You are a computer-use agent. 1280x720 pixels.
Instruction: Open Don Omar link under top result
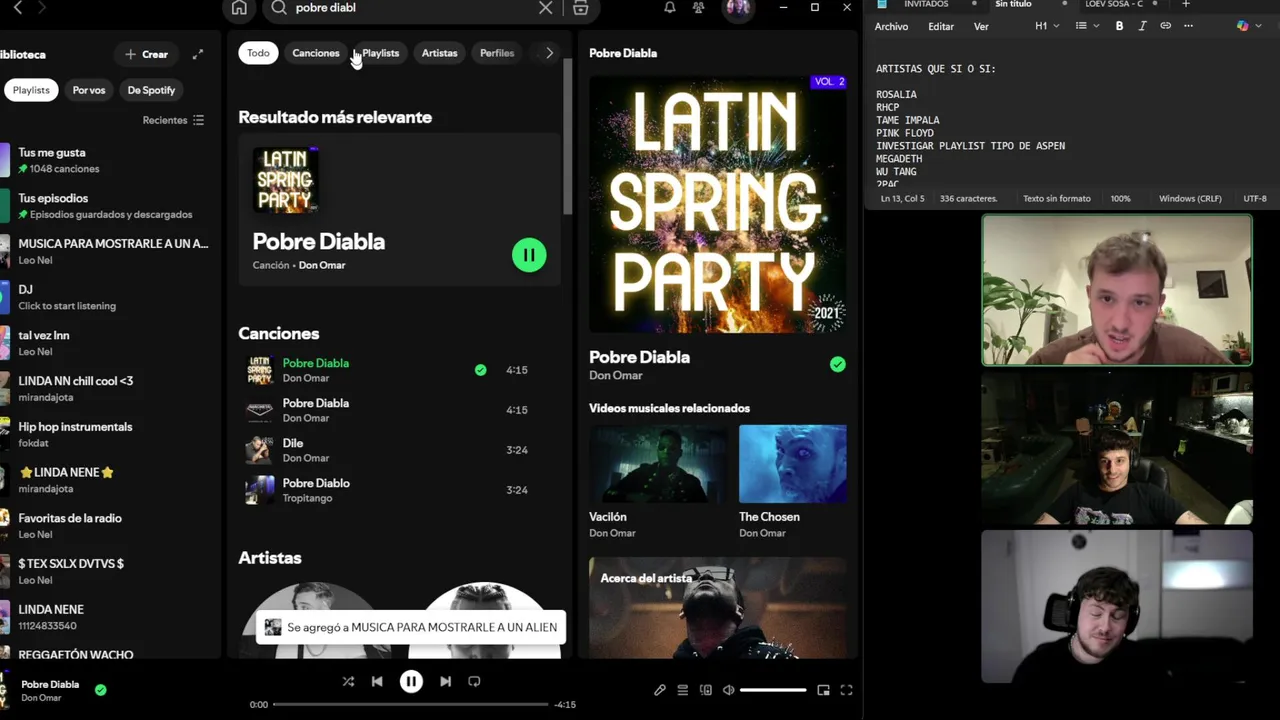pyautogui.click(x=322, y=265)
